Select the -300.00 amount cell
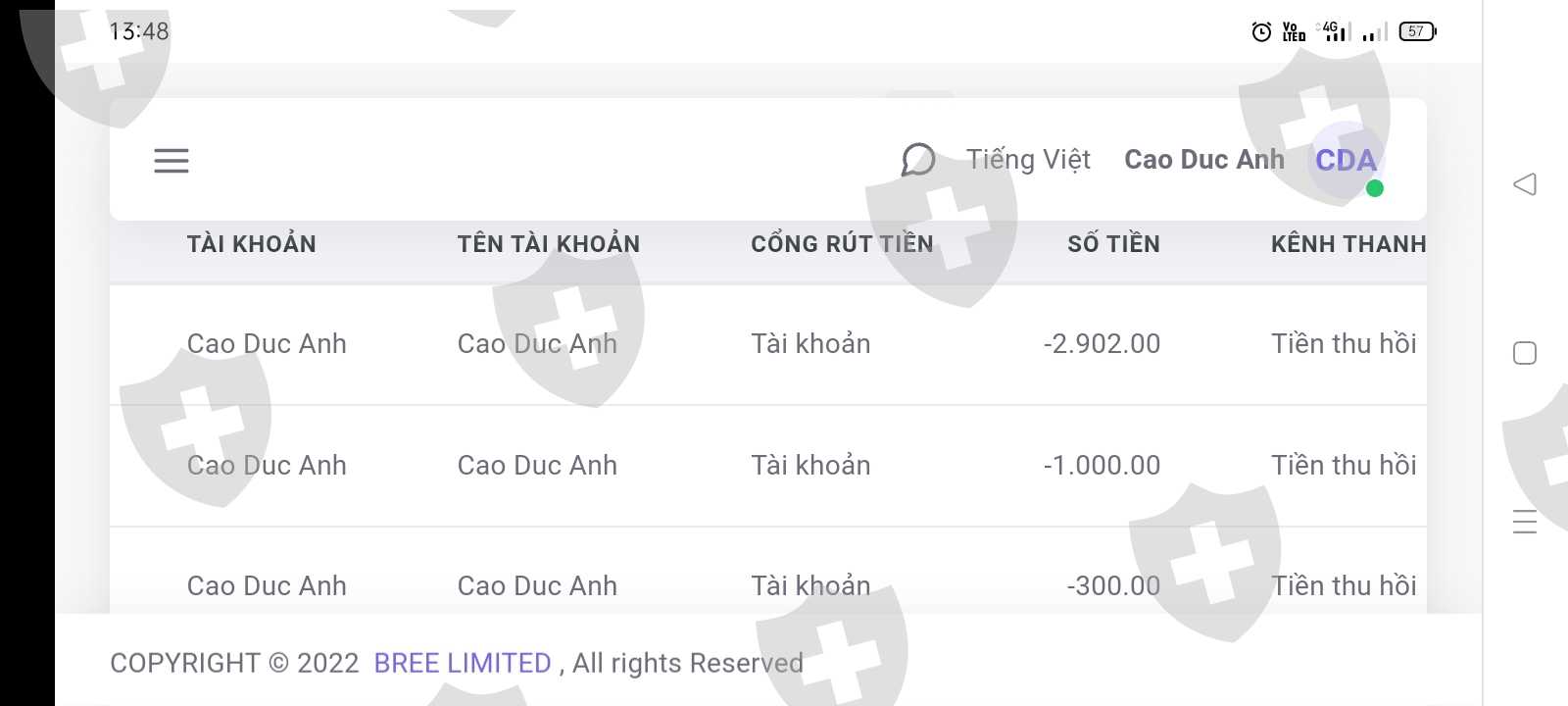This screenshot has height=706, width=1568. [x=1113, y=586]
